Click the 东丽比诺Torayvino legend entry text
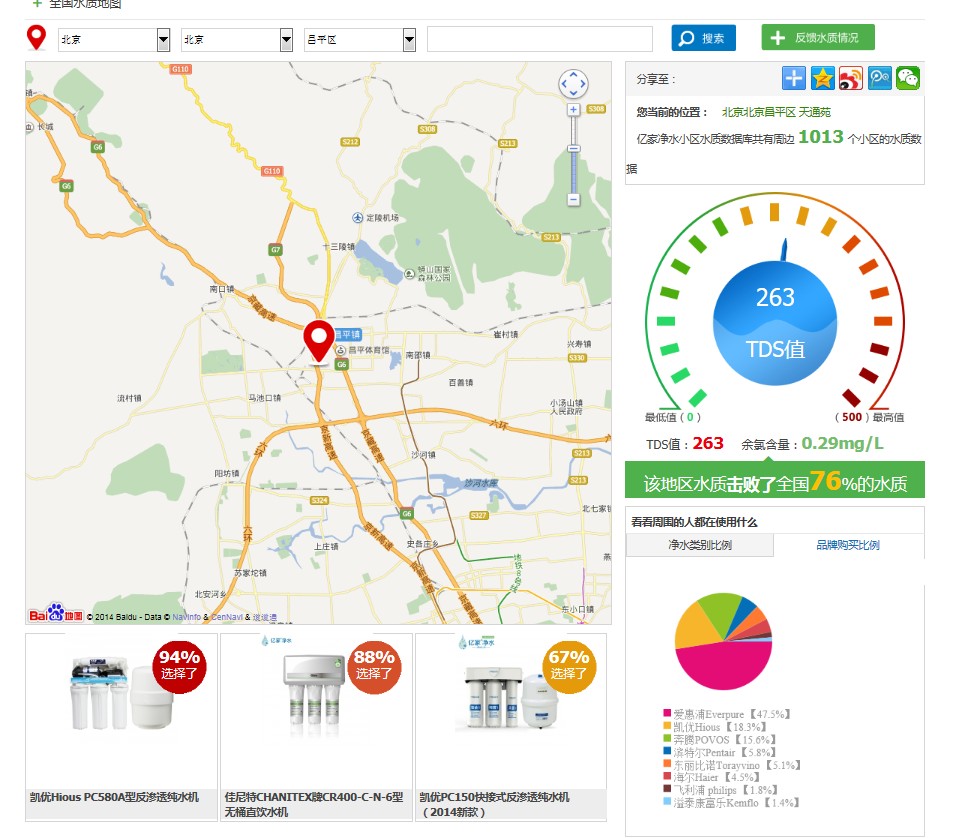The width and height of the screenshot is (964, 838). pos(737,765)
